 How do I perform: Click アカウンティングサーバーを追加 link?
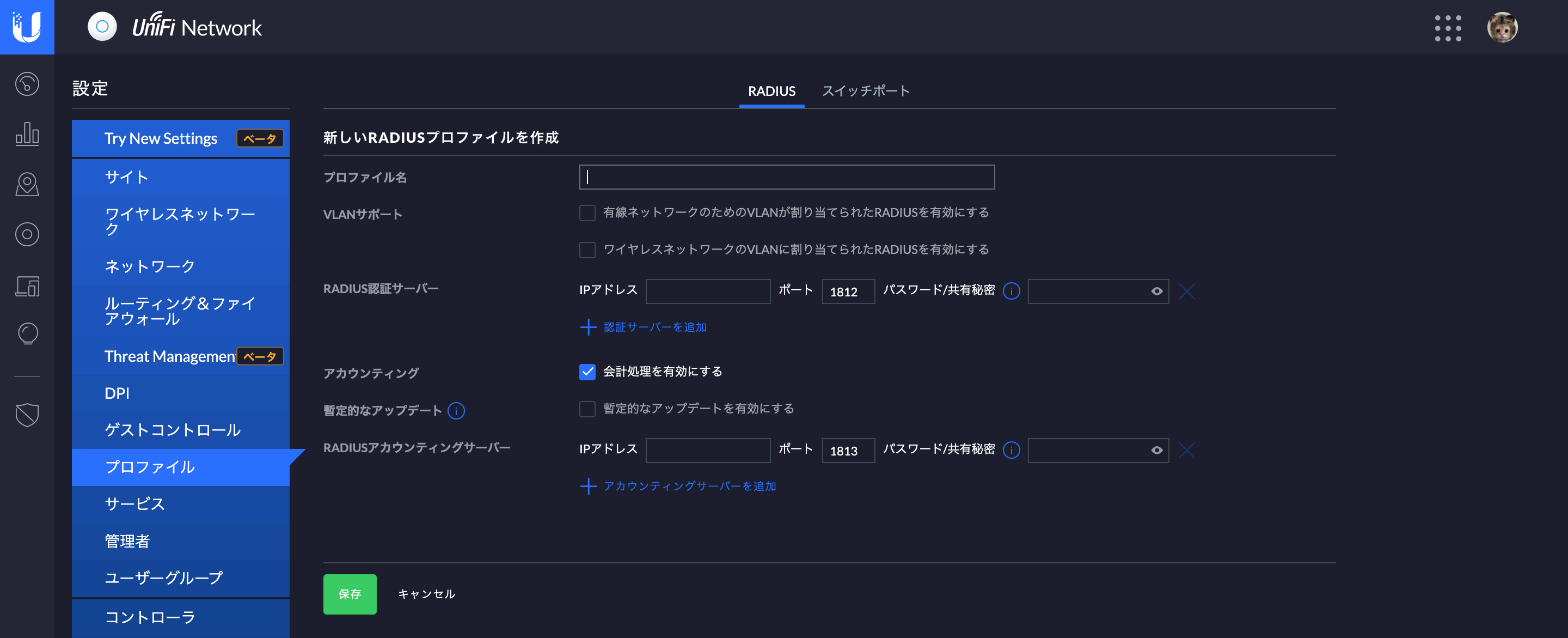pos(689,487)
